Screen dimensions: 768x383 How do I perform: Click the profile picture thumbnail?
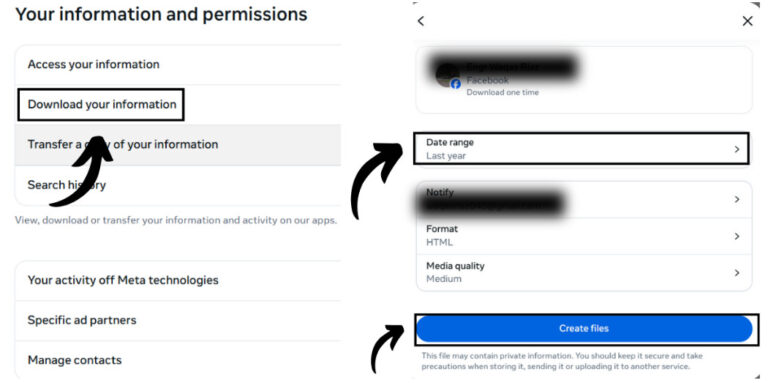[x=447, y=75]
